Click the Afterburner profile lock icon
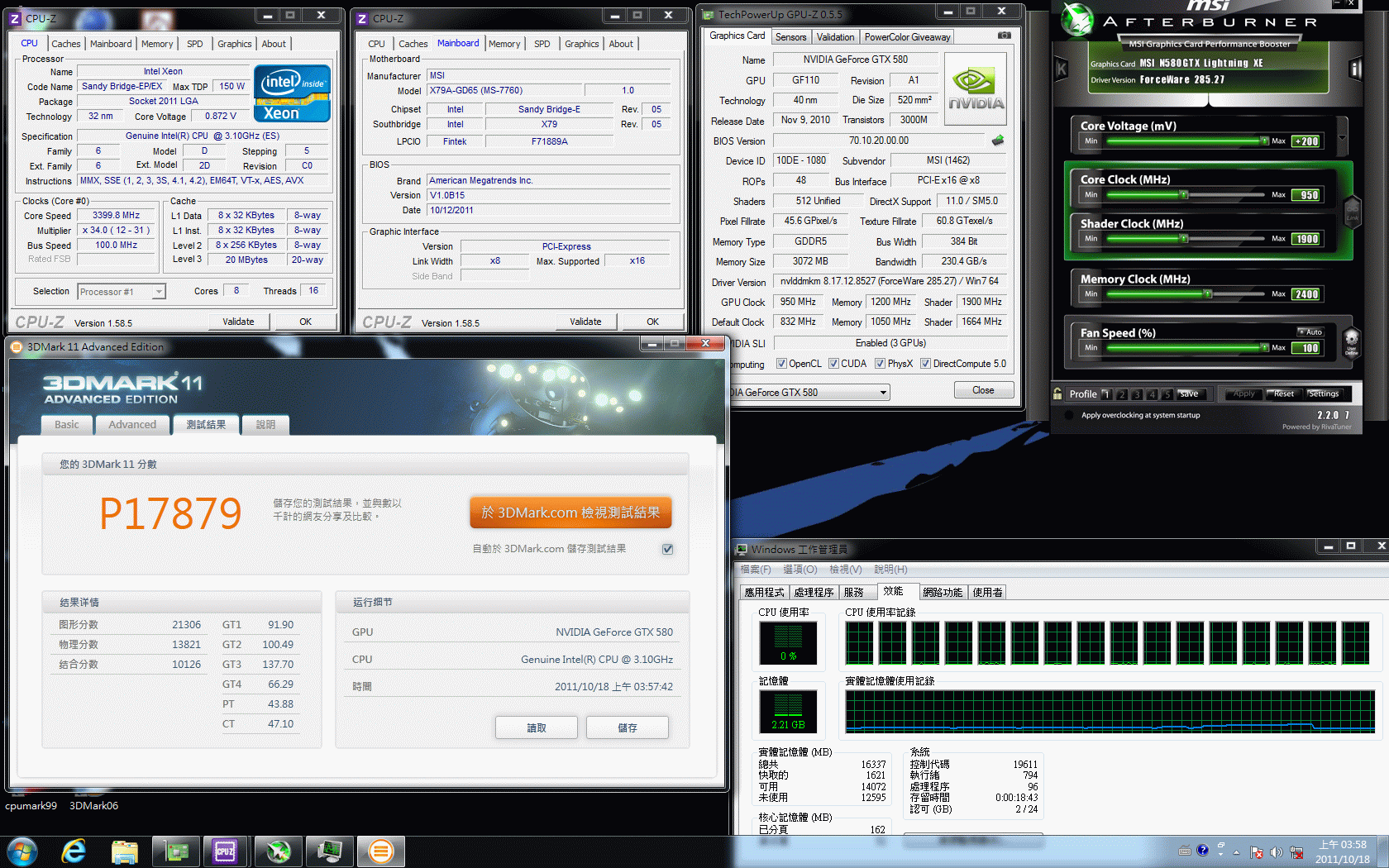 [1057, 393]
